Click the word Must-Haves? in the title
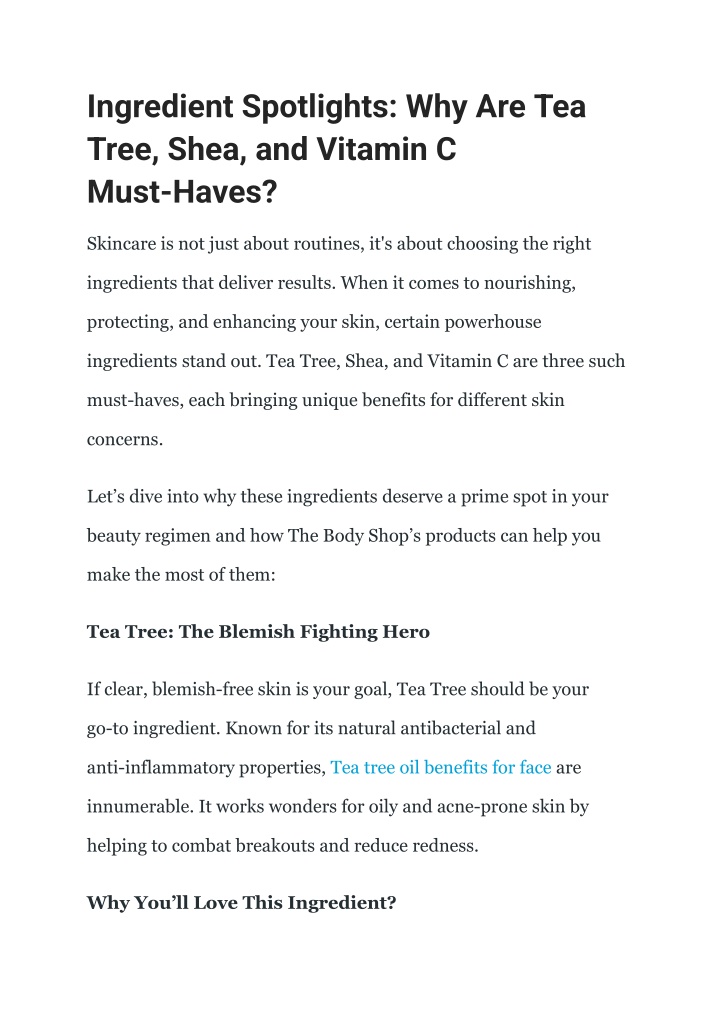 pyautogui.click(x=182, y=192)
